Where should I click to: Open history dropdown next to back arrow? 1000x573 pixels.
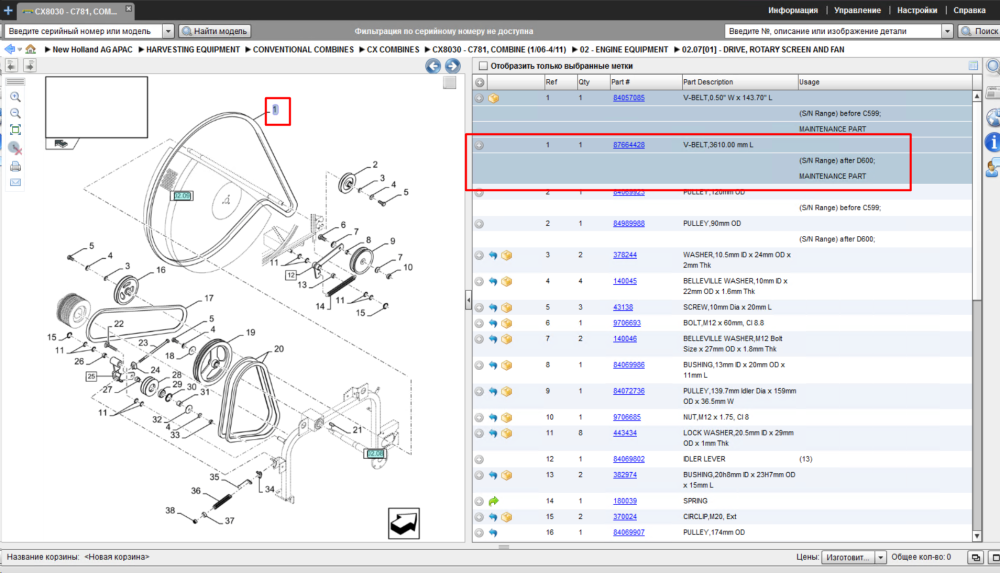(20, 49)
